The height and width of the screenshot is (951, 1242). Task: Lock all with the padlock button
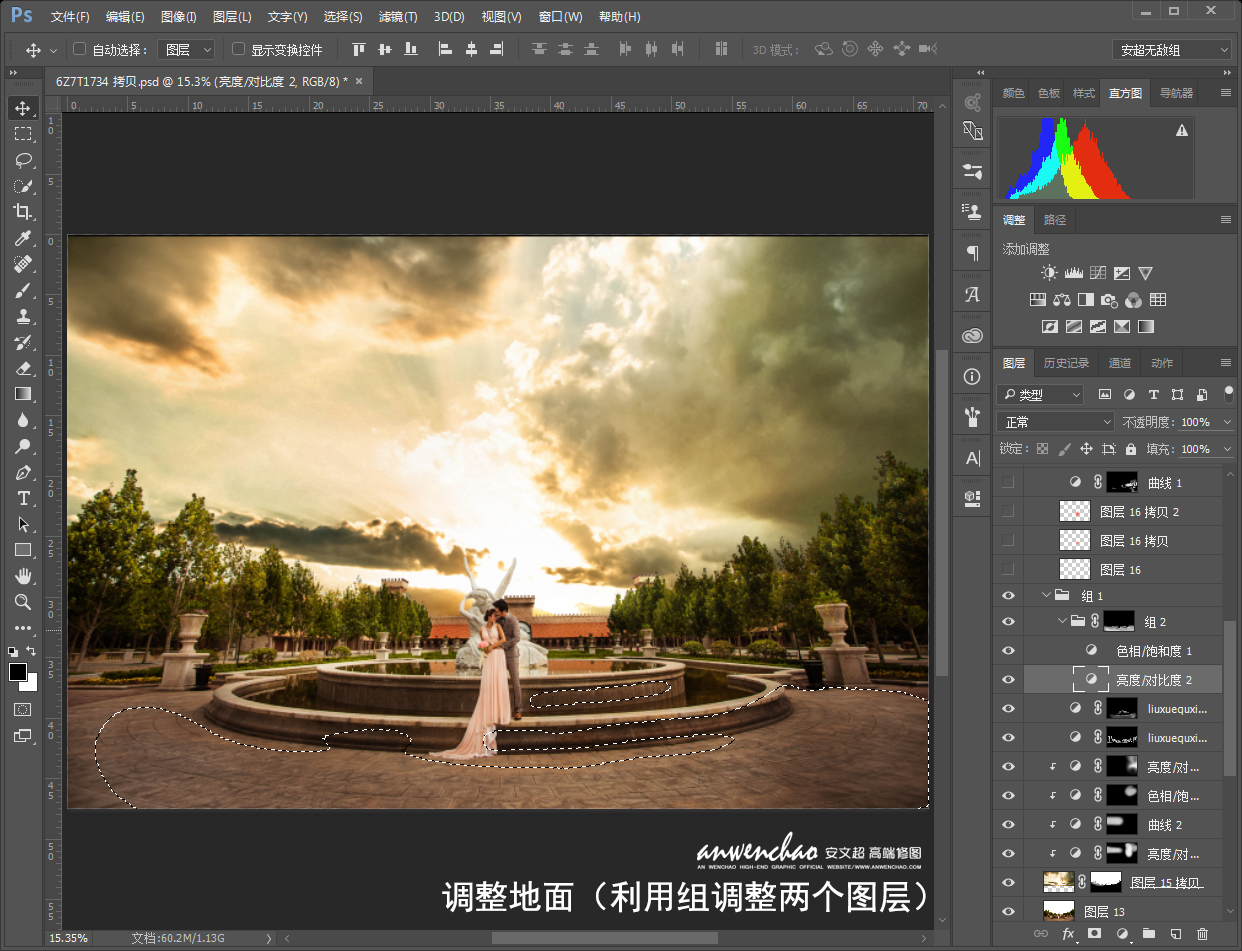pos(1131,449)
